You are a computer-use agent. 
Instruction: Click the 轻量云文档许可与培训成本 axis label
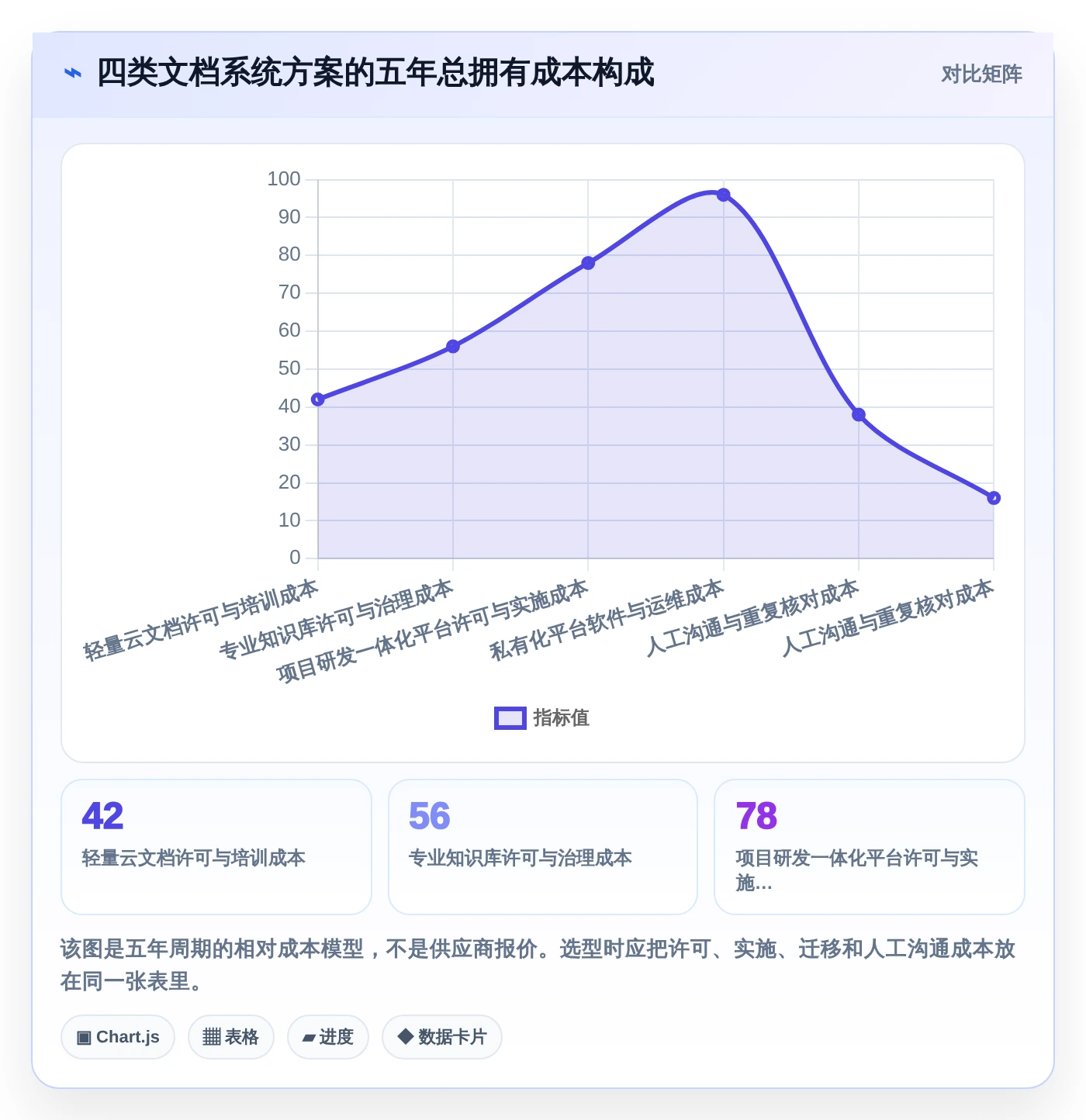pos(201,620)
